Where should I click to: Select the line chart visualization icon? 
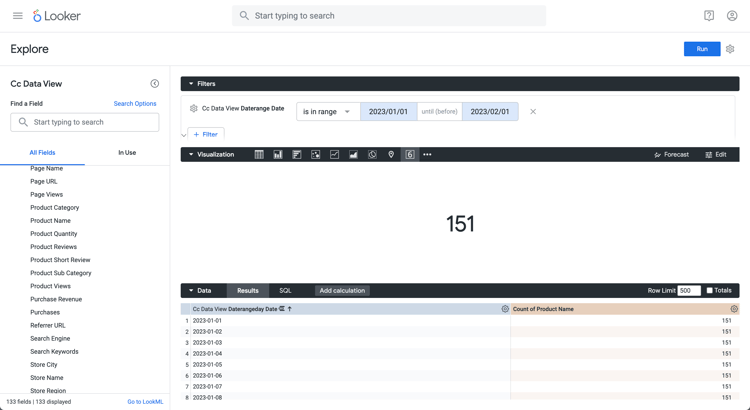tap(334, 155)
